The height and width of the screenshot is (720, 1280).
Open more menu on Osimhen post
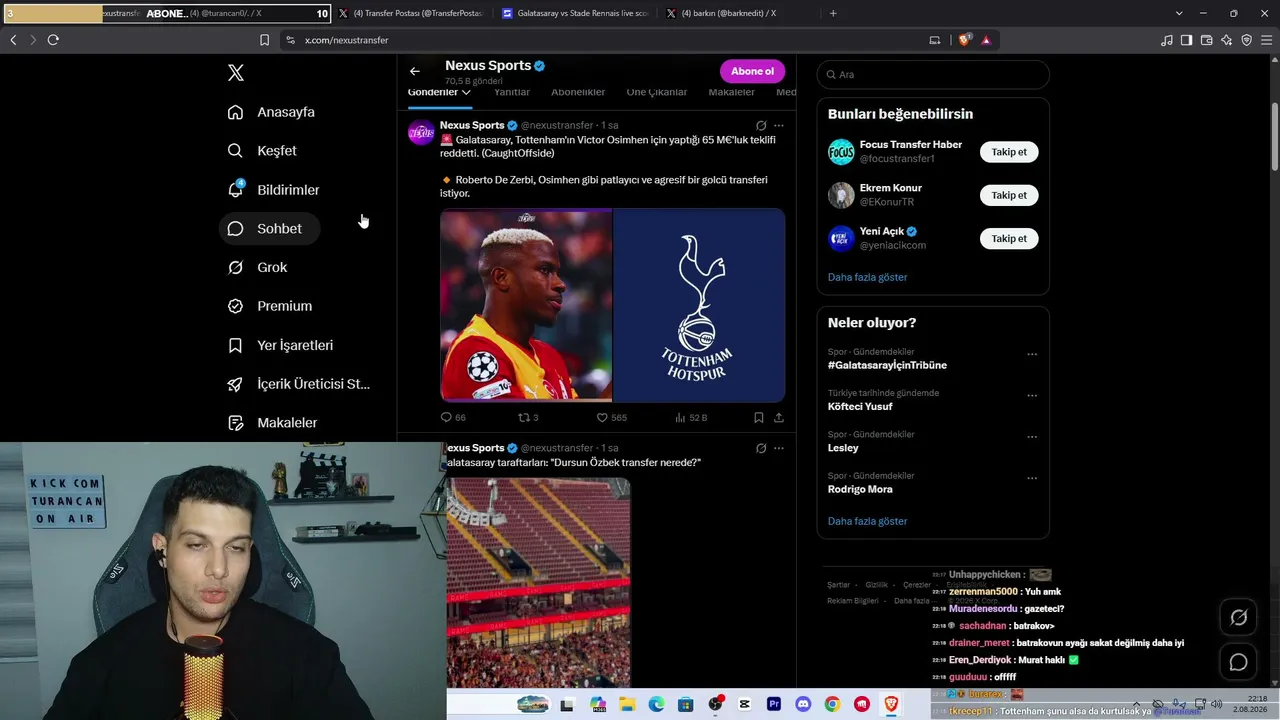point(779,126)
